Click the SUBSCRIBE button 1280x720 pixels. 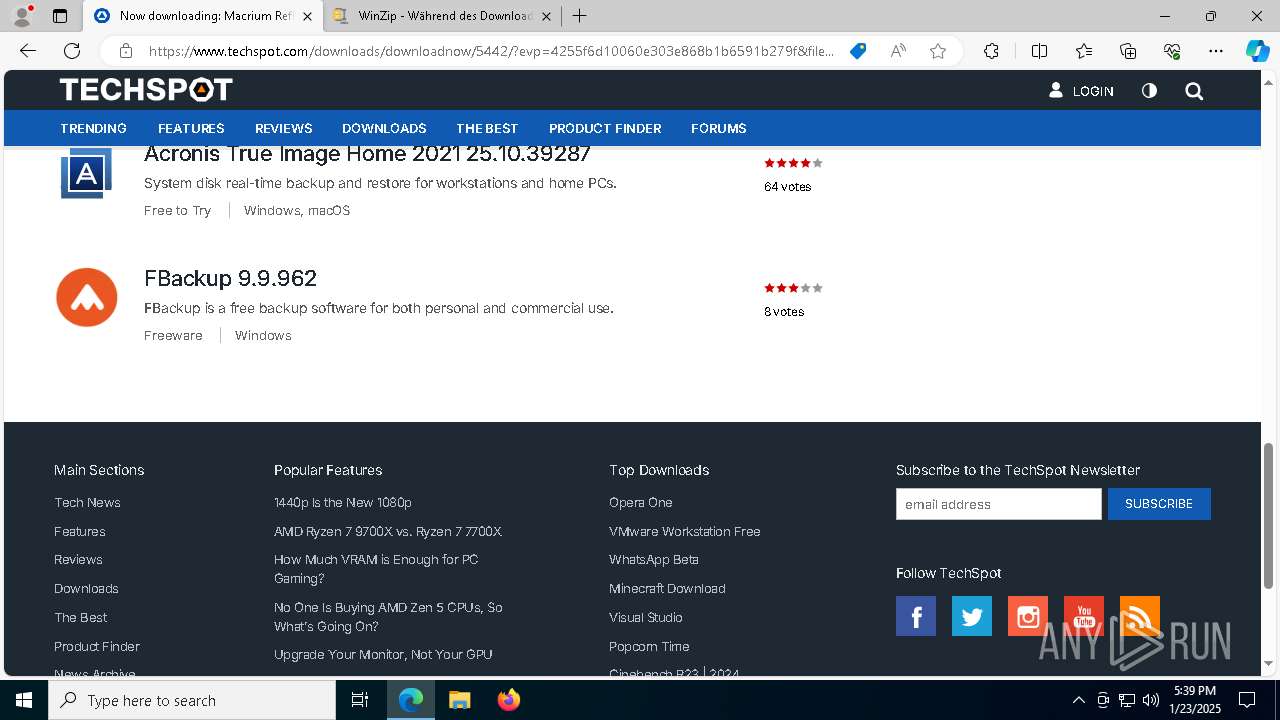(x=1159, y=504)
